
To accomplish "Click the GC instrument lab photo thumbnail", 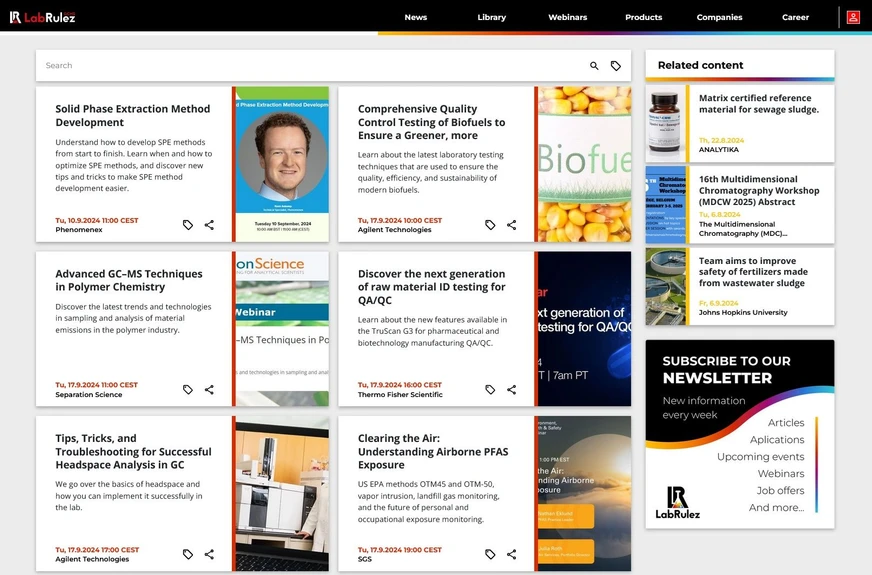I will [x=283, y=494].
